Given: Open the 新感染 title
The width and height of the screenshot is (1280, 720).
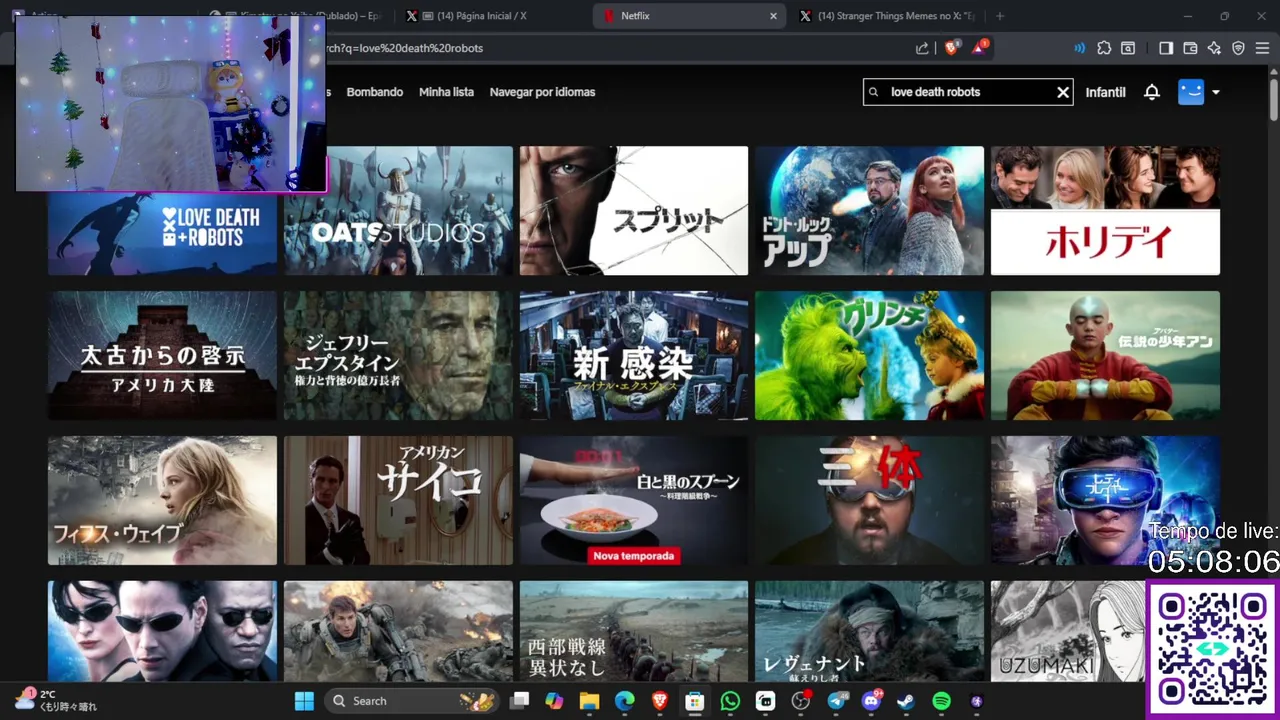Looking at the screenshot, I should [x=634, y=355].
